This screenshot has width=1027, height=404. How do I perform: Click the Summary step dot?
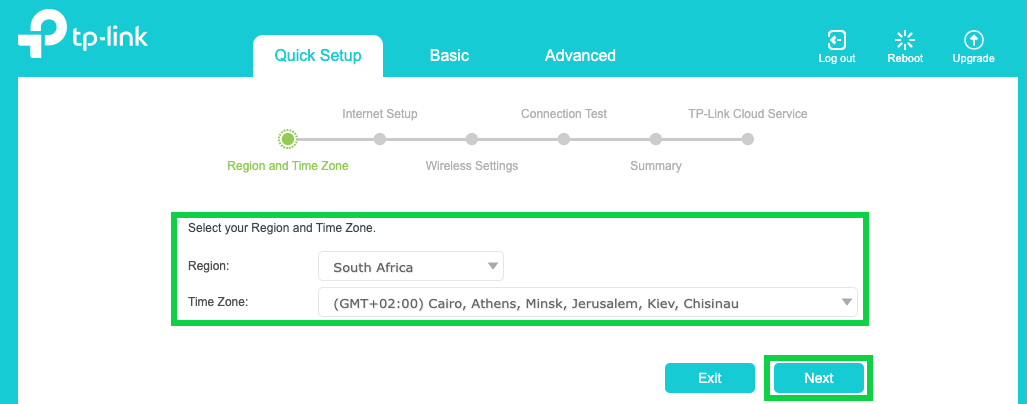tap(656, 139)
